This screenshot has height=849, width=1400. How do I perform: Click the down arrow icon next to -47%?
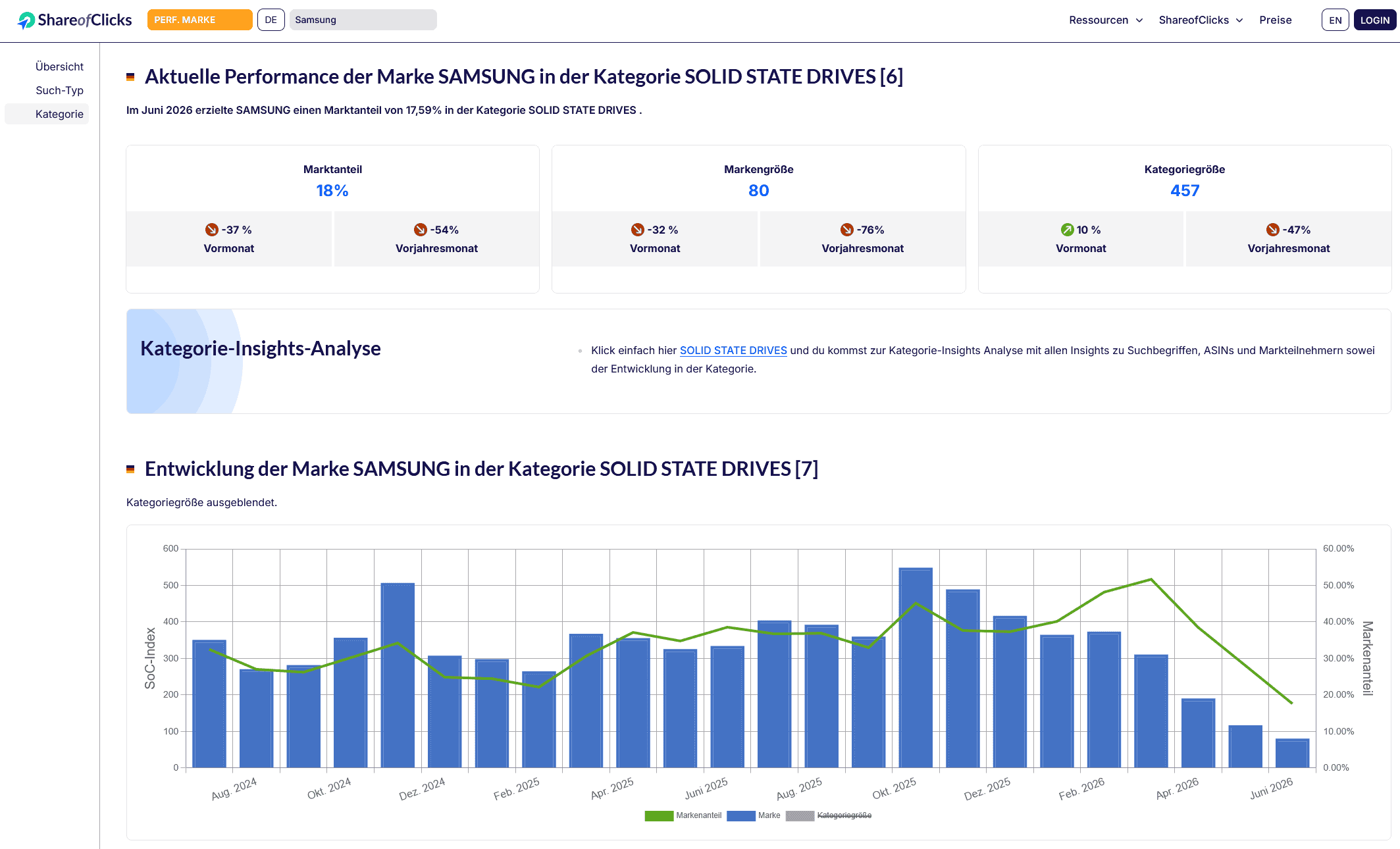point(1272,230)
